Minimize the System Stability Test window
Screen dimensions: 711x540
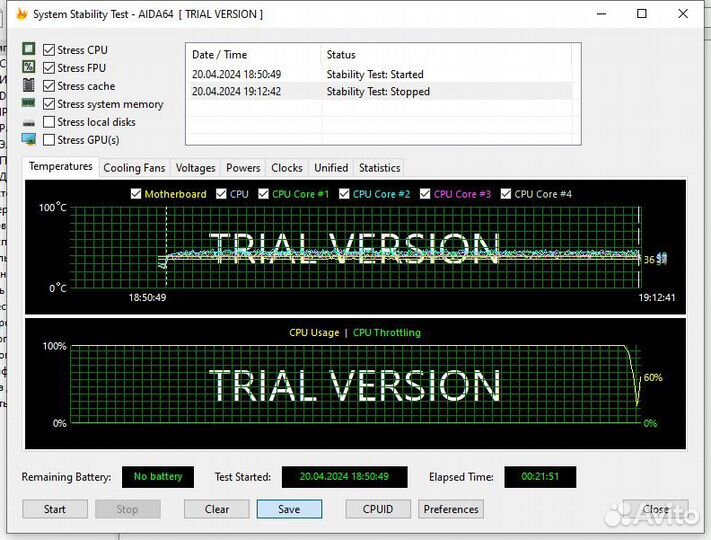(602, 14)
